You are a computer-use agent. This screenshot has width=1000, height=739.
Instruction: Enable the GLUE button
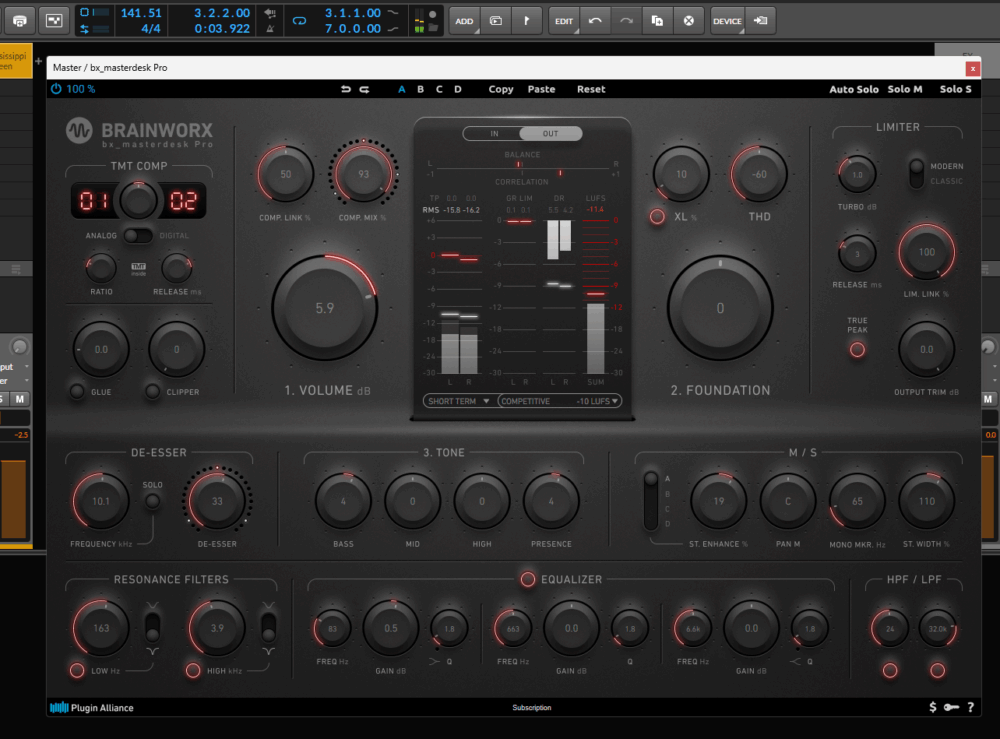click(x=77, y=391)
